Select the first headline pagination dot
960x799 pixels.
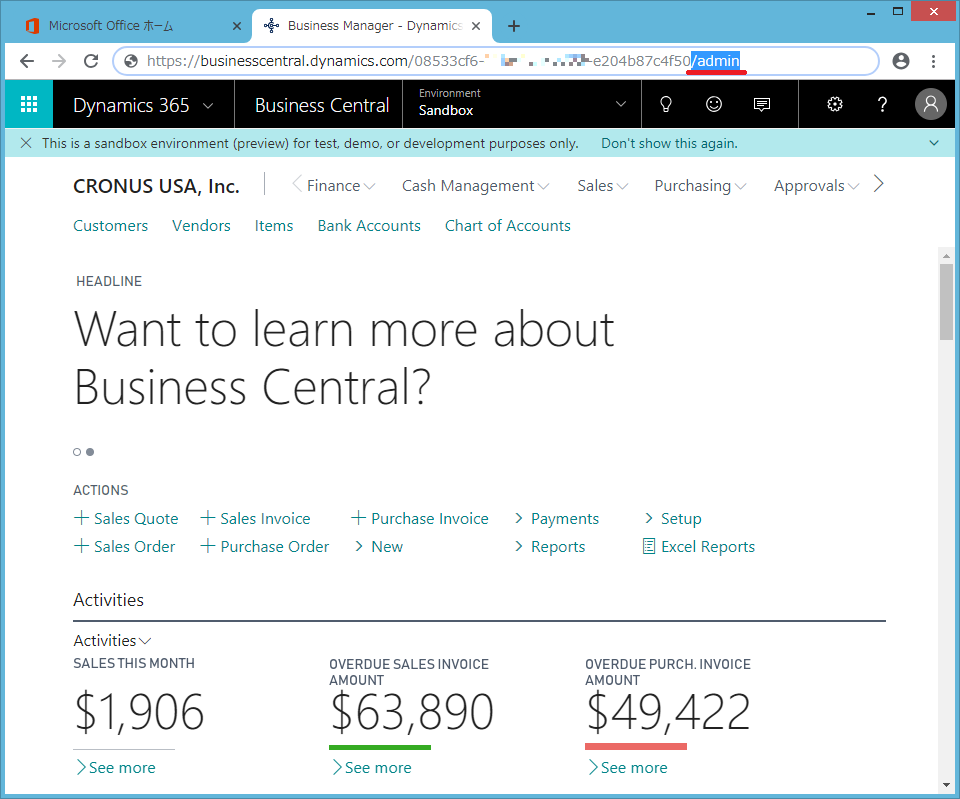(77, 452)
